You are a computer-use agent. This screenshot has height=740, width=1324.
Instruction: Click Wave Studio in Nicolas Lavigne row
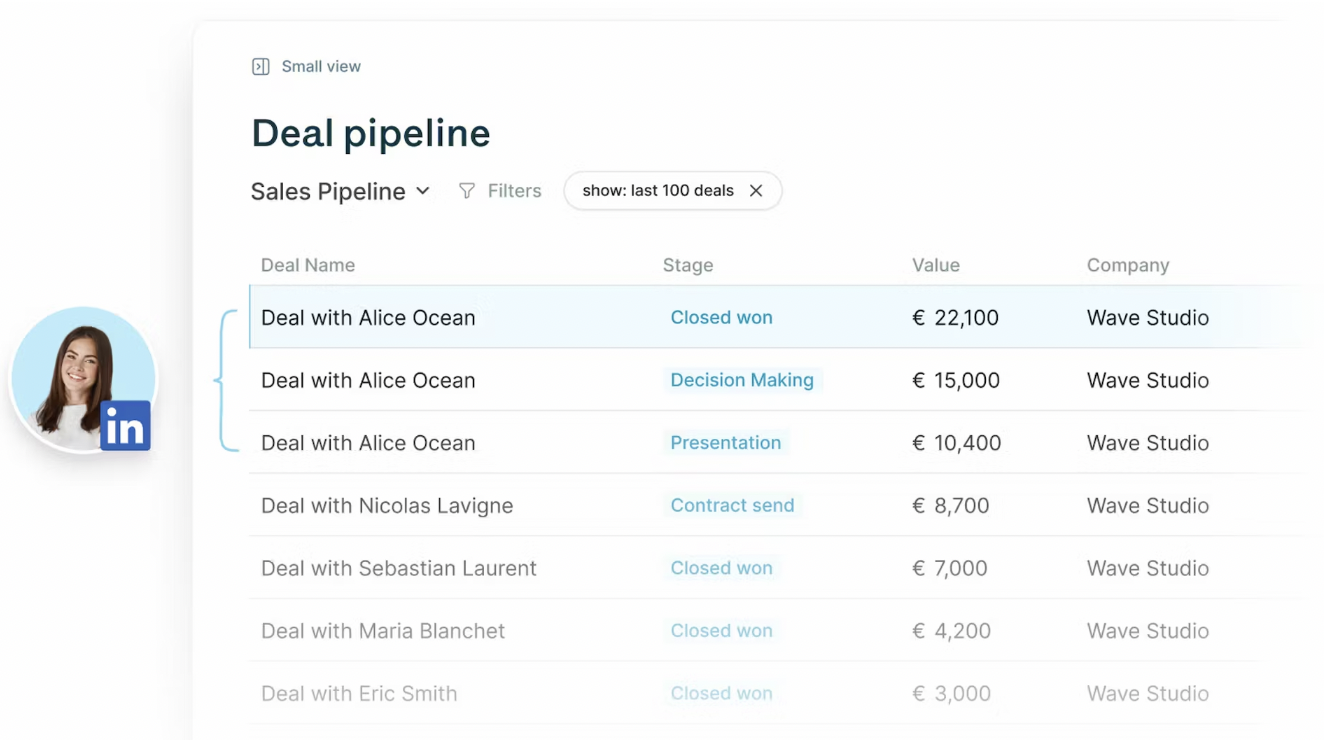tap(1148, 506)
